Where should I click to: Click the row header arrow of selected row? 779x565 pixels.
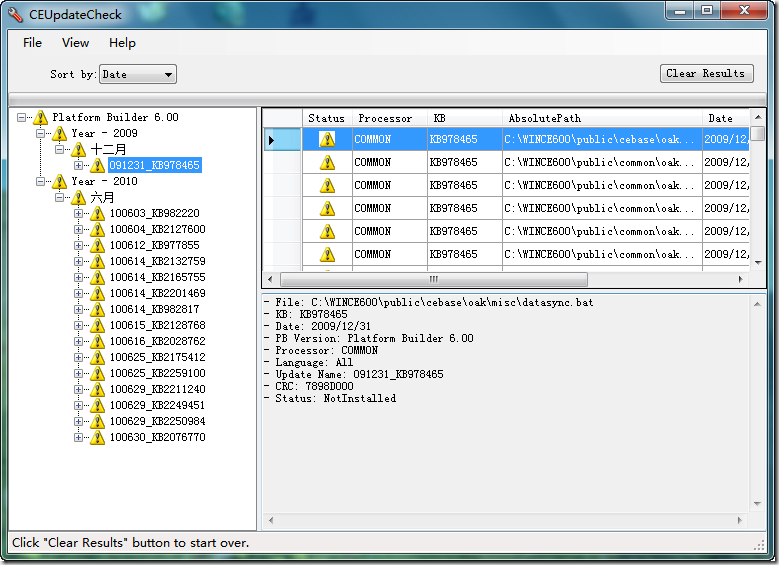click(282, 140)
